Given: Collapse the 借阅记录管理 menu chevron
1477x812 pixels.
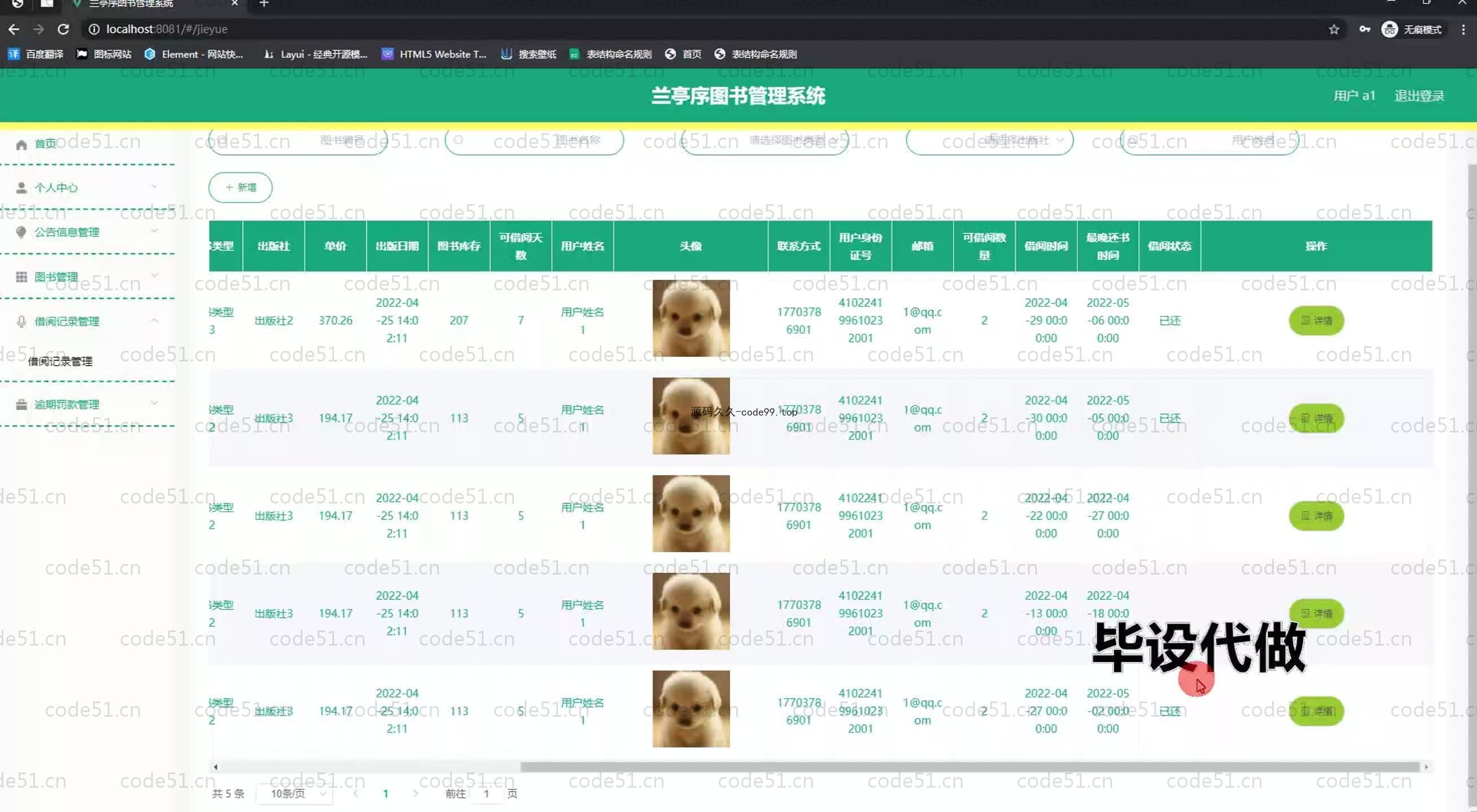Looking at the screenshot, I should pyautogui.click(x=154, y=320).
